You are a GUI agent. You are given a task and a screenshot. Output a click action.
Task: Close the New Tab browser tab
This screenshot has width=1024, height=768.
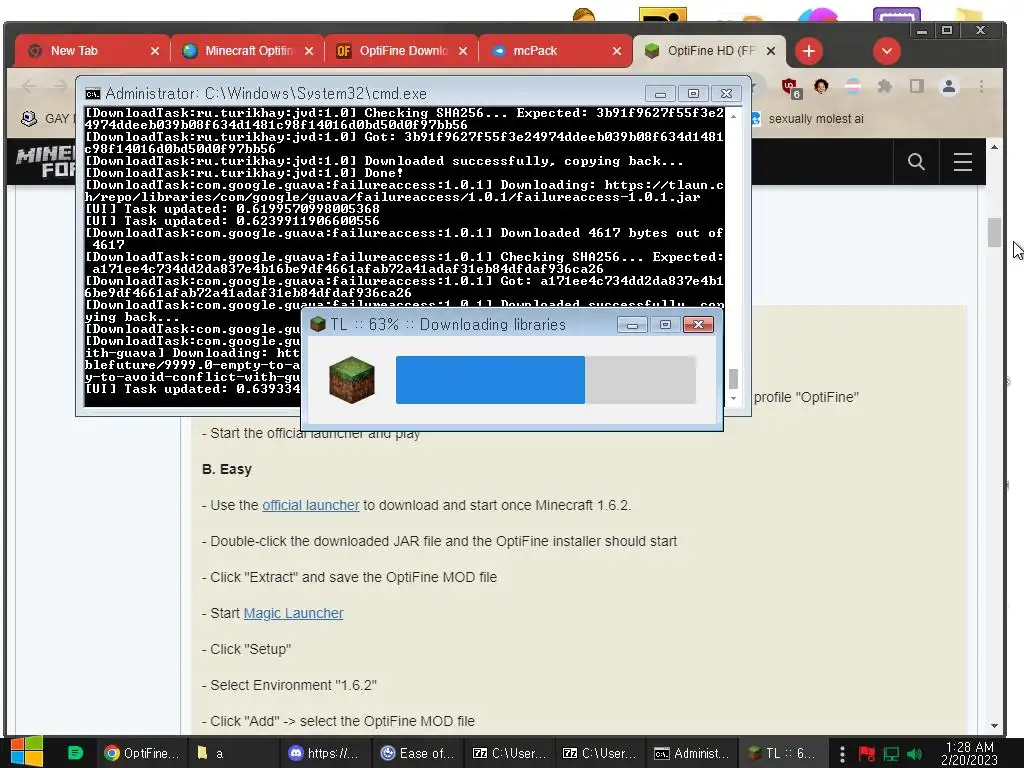(155, 51)
